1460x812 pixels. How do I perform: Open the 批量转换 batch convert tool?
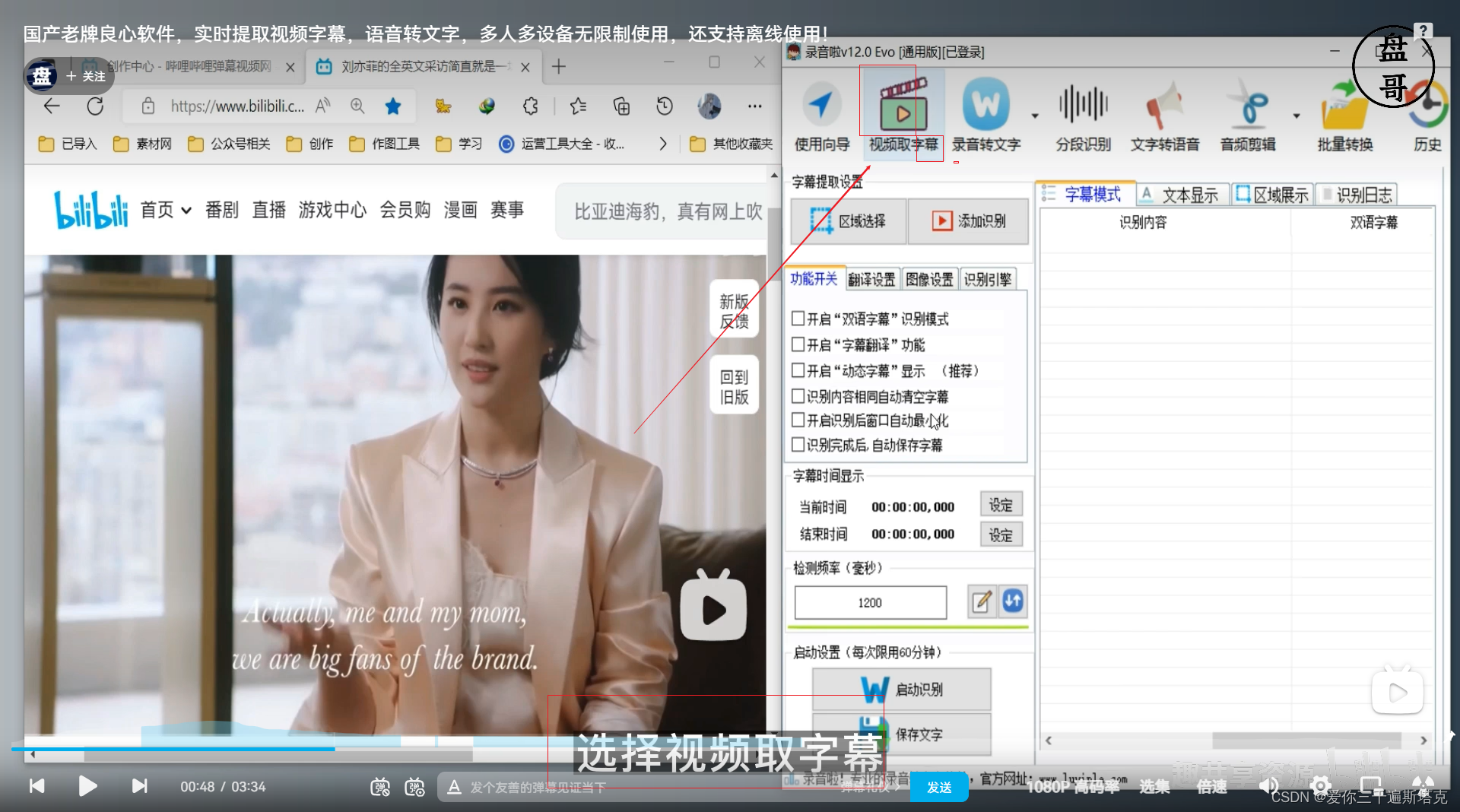click(x=1345, y=116)
